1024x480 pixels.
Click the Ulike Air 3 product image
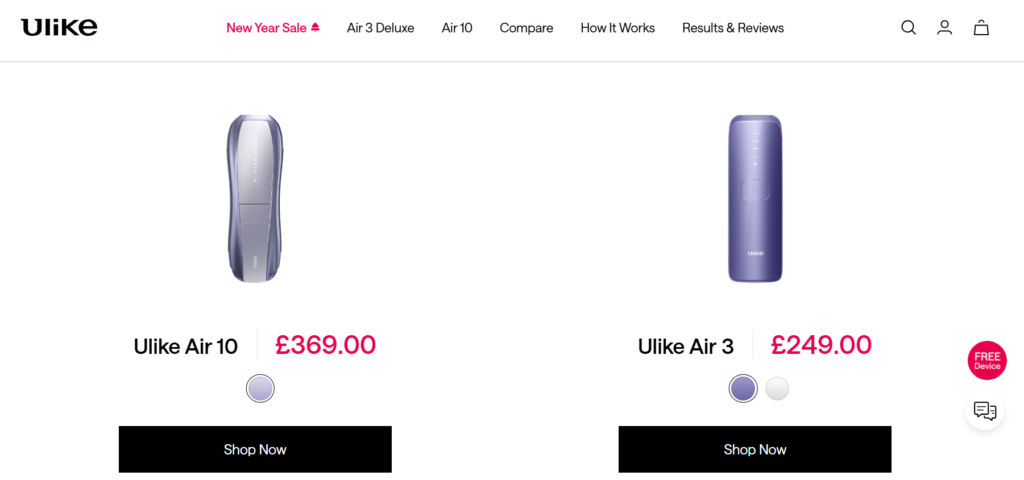pyautogui.click(x=755, y=198)
